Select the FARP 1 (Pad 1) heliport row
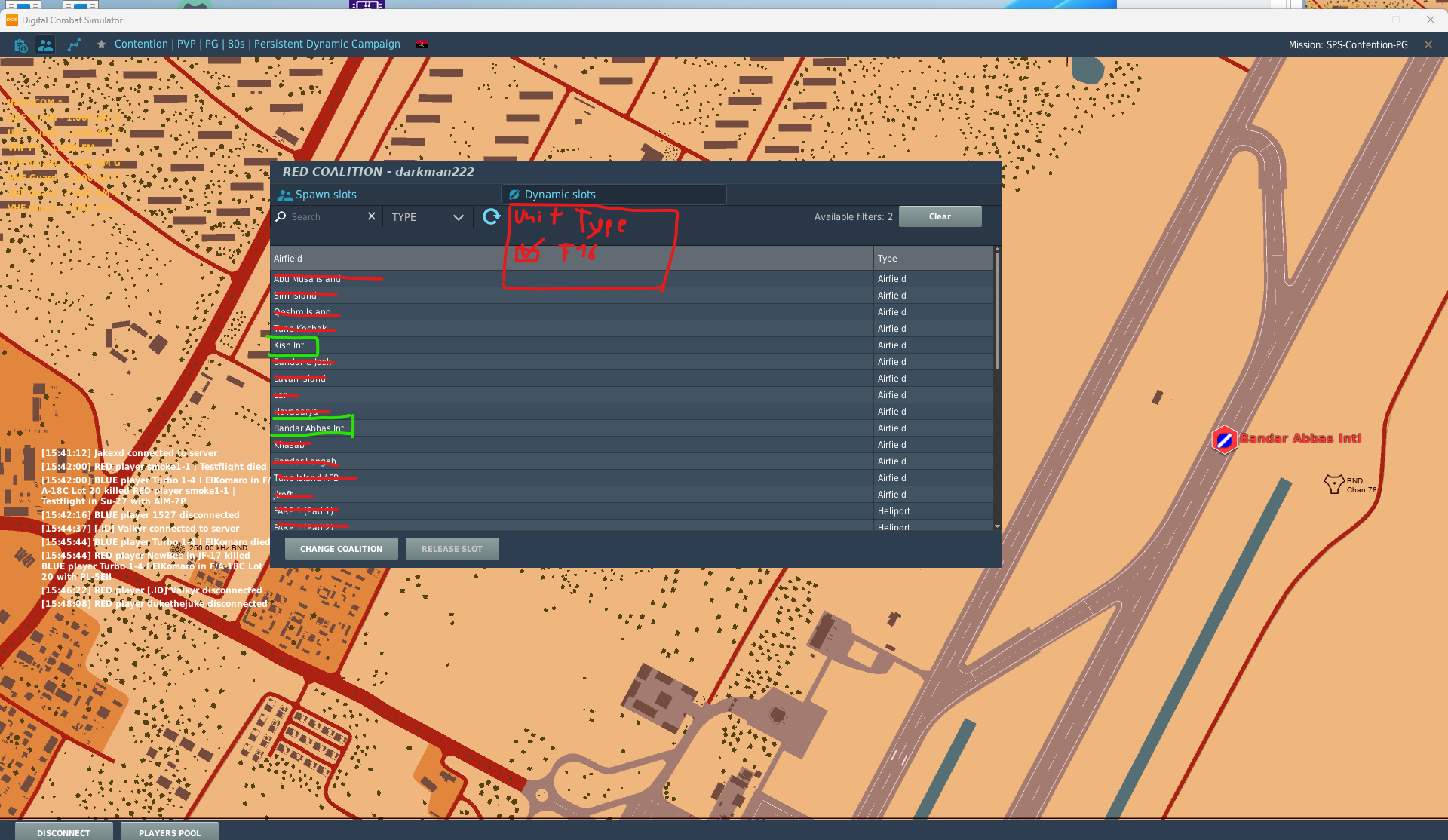 pos(631,511)
